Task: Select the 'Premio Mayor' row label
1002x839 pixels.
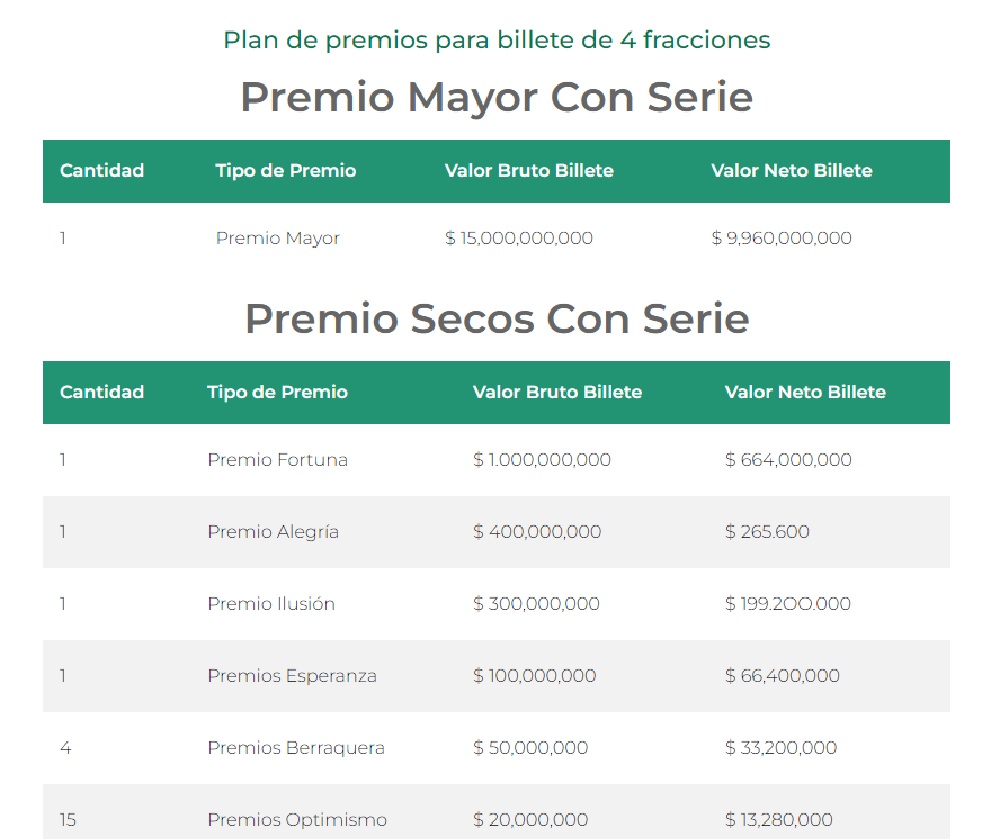Action: click(x=277, y=238)
